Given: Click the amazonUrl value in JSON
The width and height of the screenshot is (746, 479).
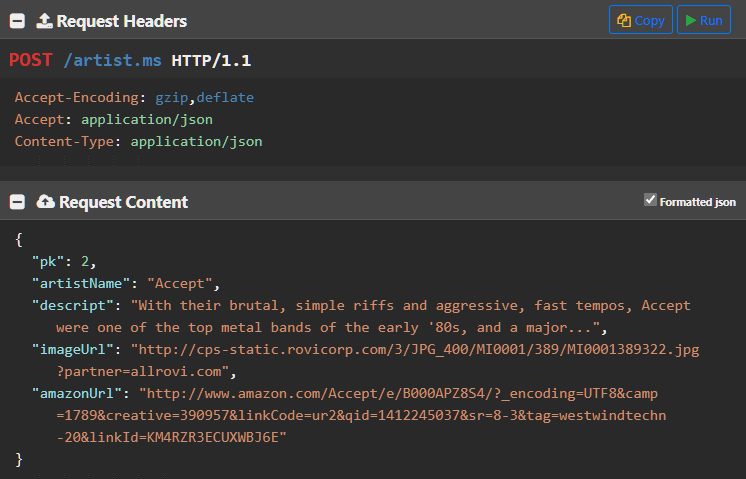Looking at the screenshot, I should pyautogui.click(x=398, y=393).
